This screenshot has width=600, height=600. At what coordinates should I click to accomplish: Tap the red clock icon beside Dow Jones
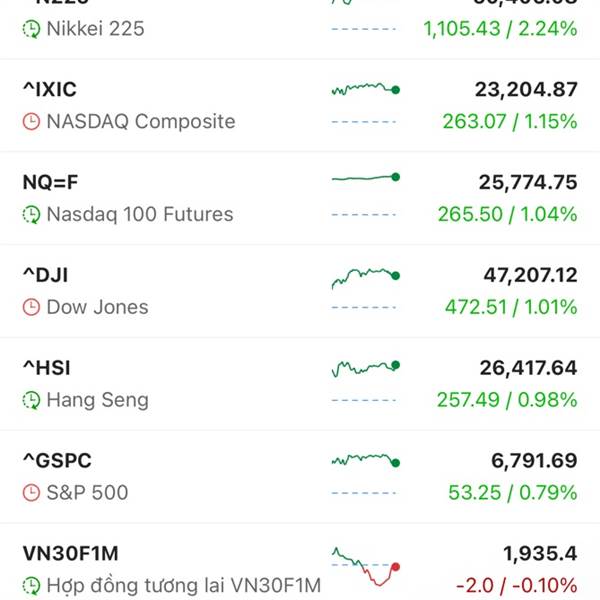tap(31, 307)
